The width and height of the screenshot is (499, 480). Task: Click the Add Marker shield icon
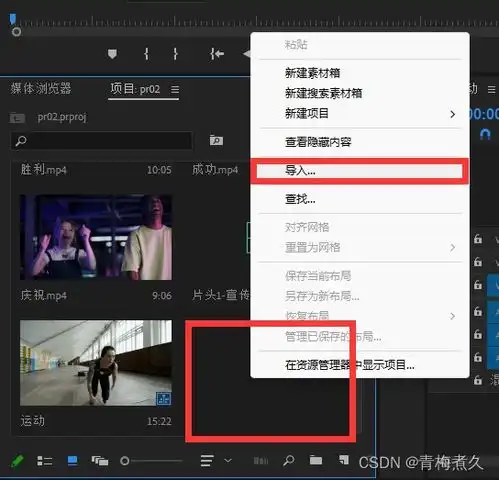pos(112,54)
